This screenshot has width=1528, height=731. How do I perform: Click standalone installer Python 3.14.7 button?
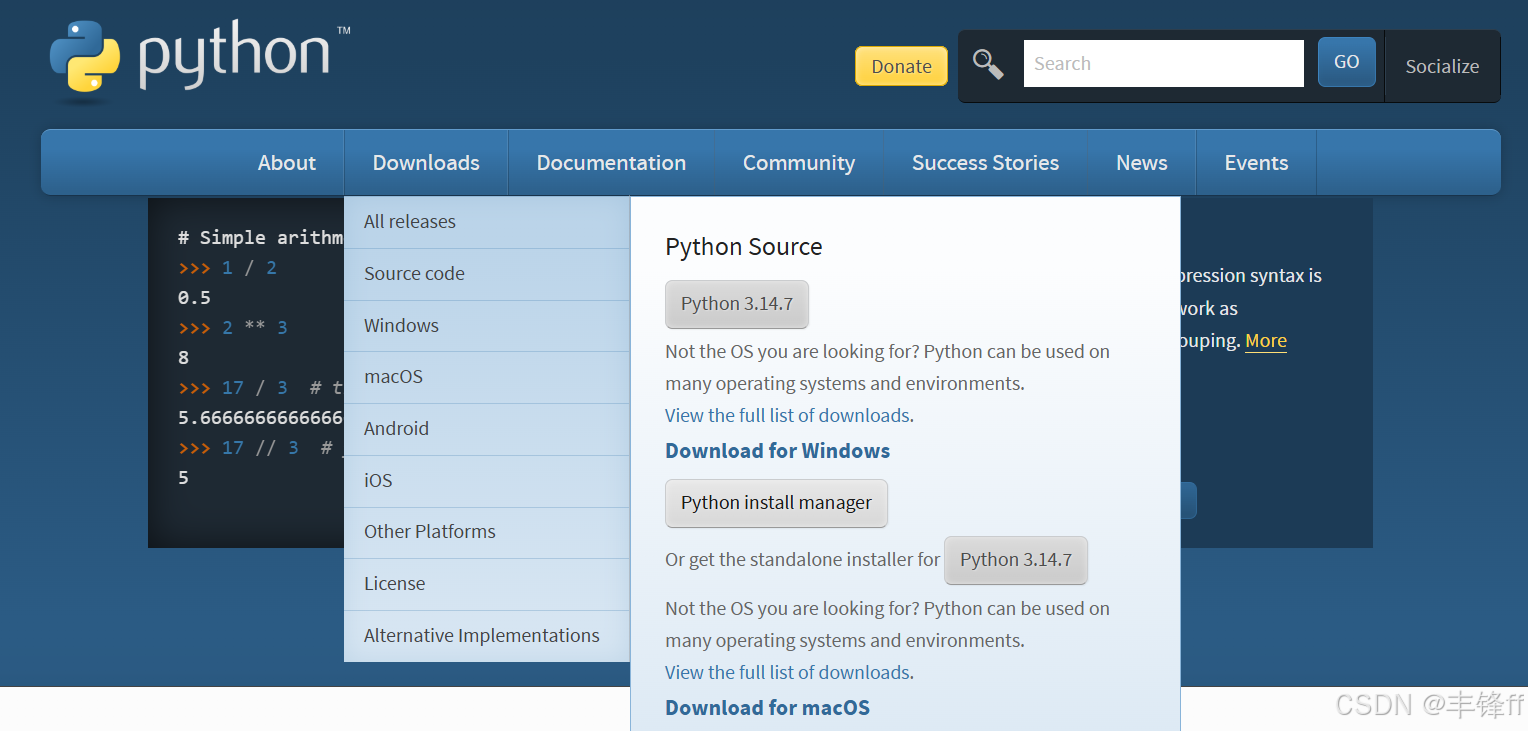[1016, 560]
